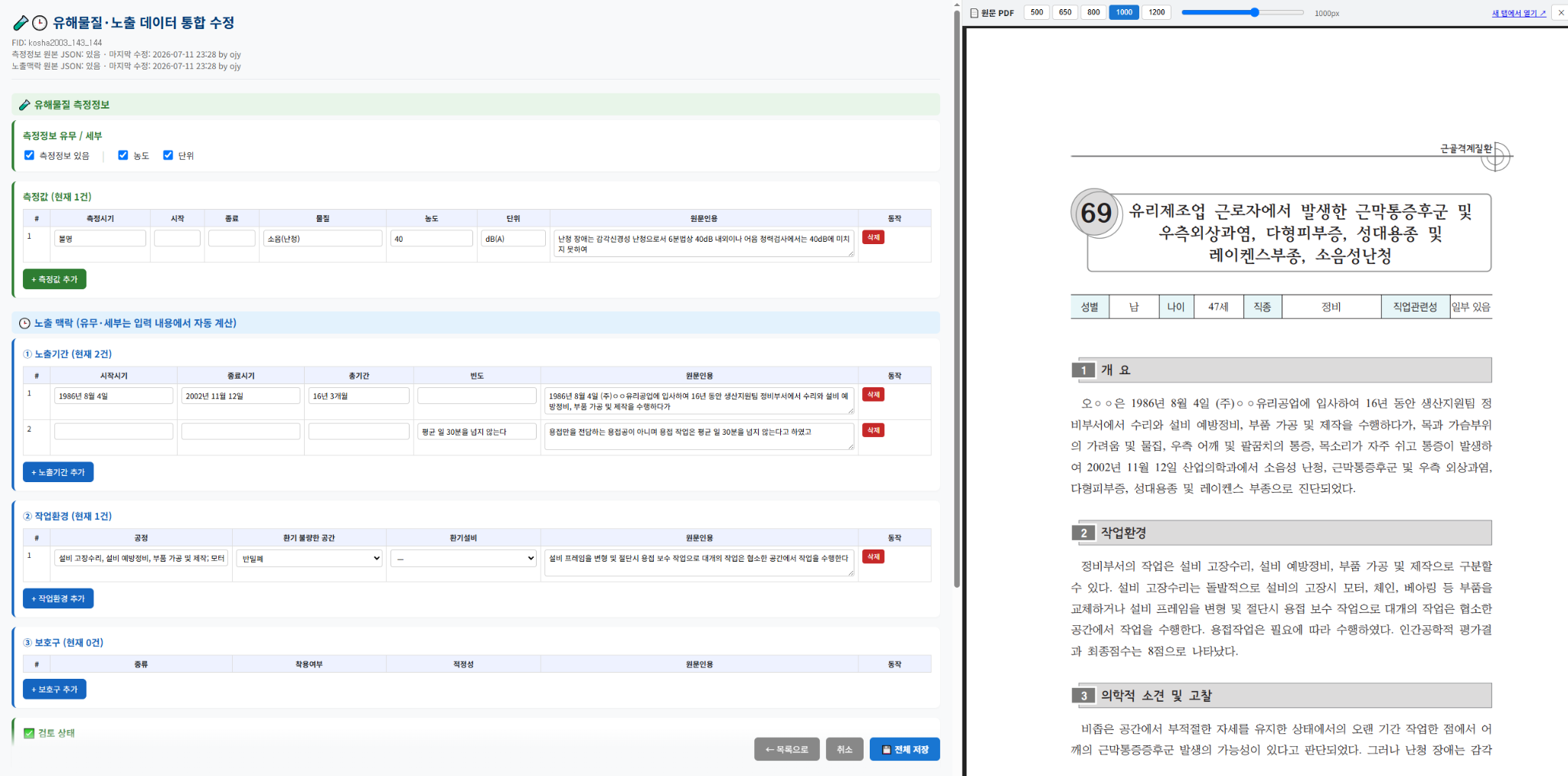Click the 전체 저장 button
Image resolution: width=1568 pixels, height=776 pixels.
(x=904, y=749)
